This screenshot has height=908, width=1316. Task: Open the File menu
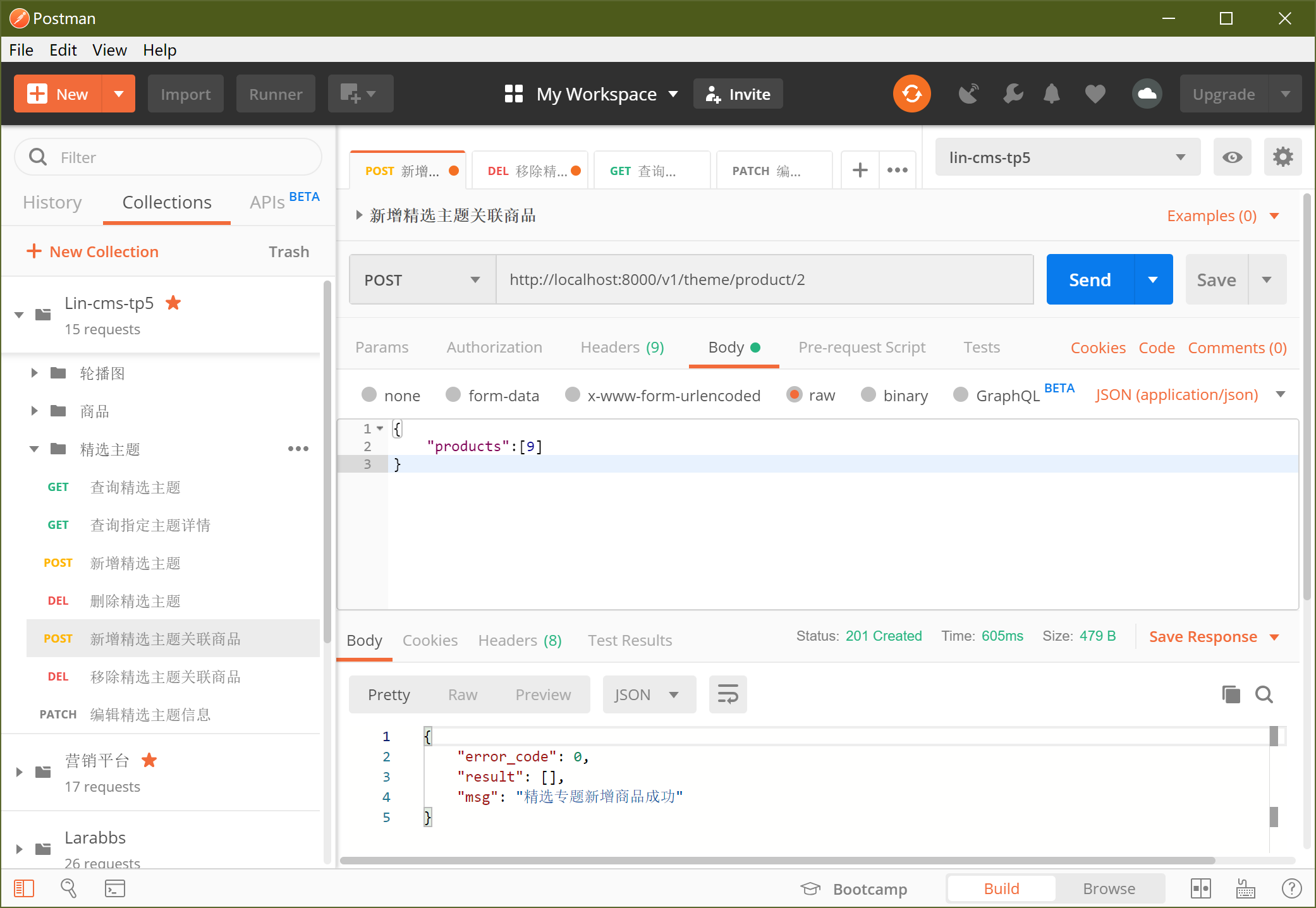[x=21, y=50]
